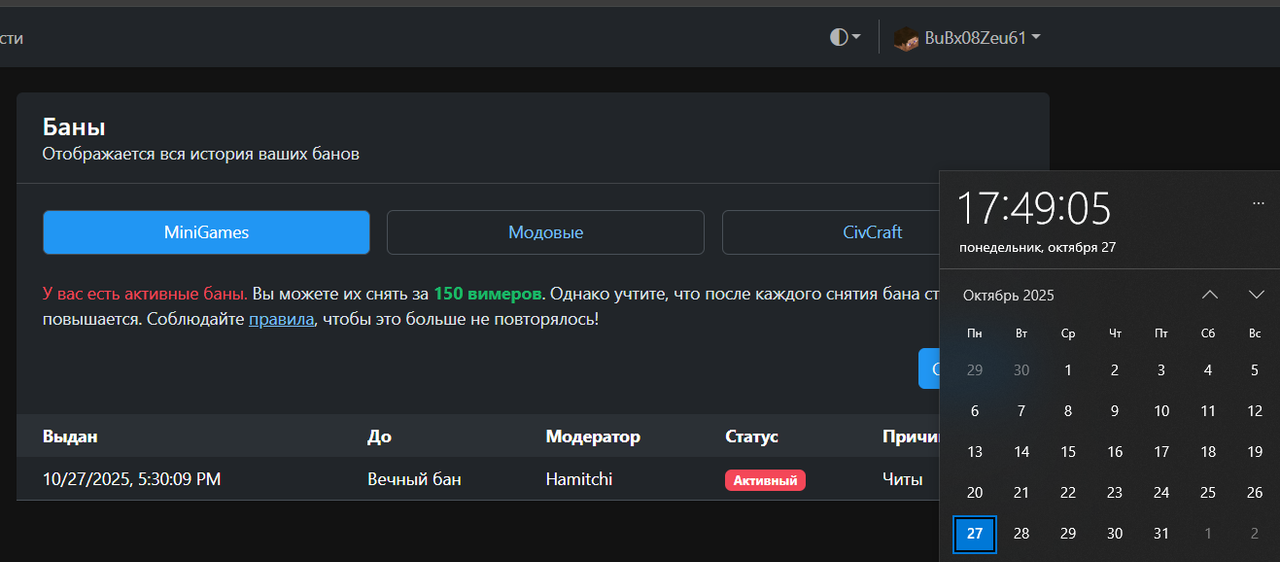Click the 17:49:05 clock display

click(x=1034, y=208)
